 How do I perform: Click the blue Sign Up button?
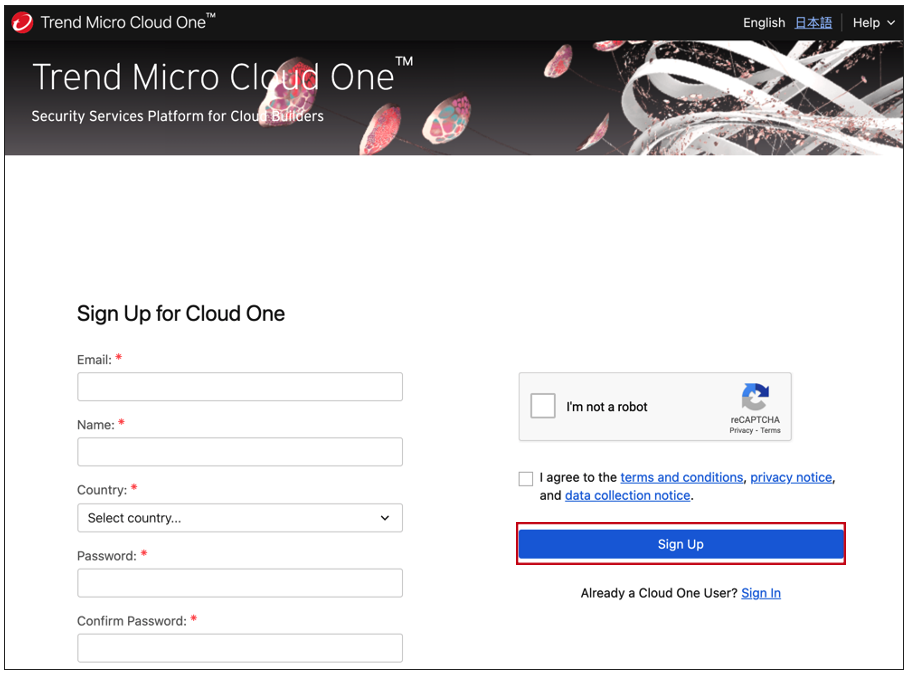(681, 544)
